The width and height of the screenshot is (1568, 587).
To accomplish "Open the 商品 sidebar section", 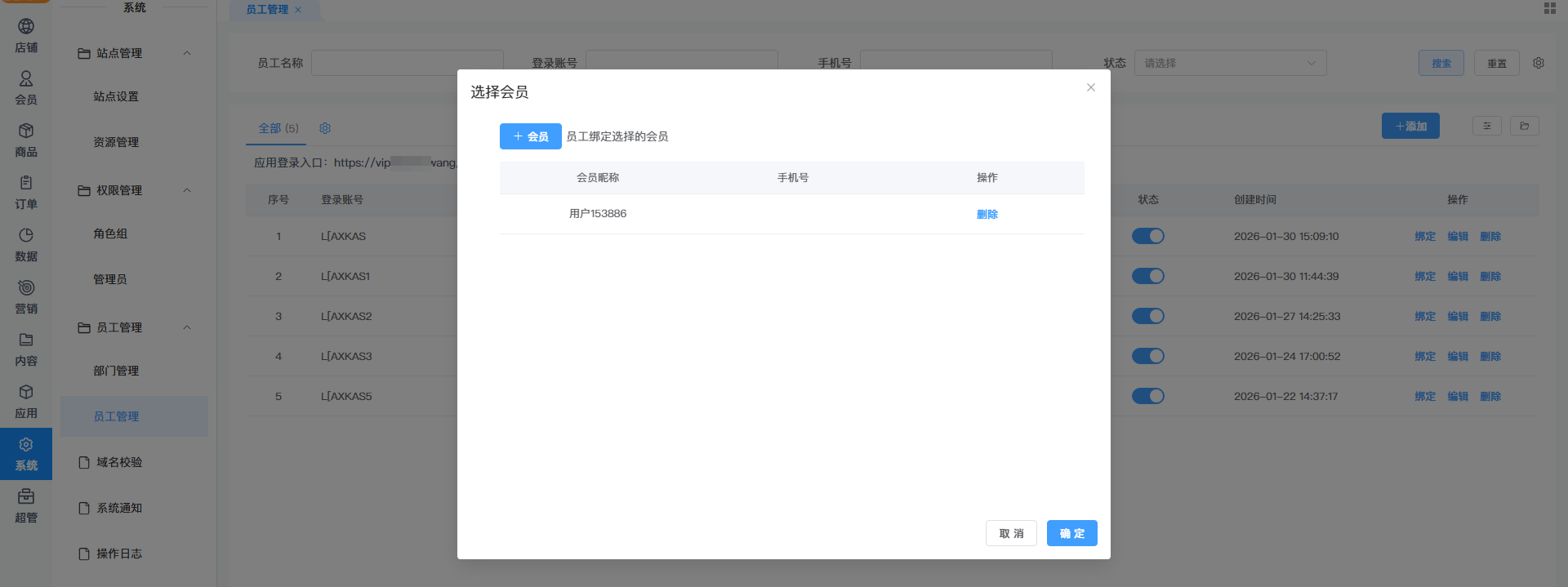I will pos(26,140).
